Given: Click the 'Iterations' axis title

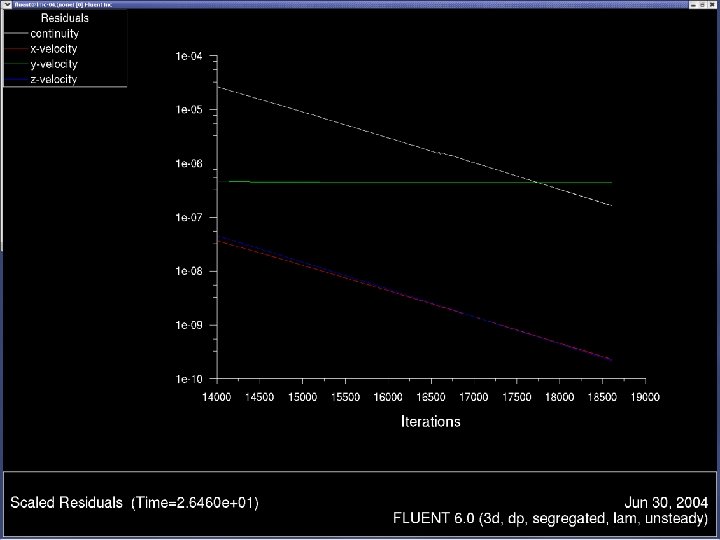Looking at the screenshot, I should coord(431,422).
